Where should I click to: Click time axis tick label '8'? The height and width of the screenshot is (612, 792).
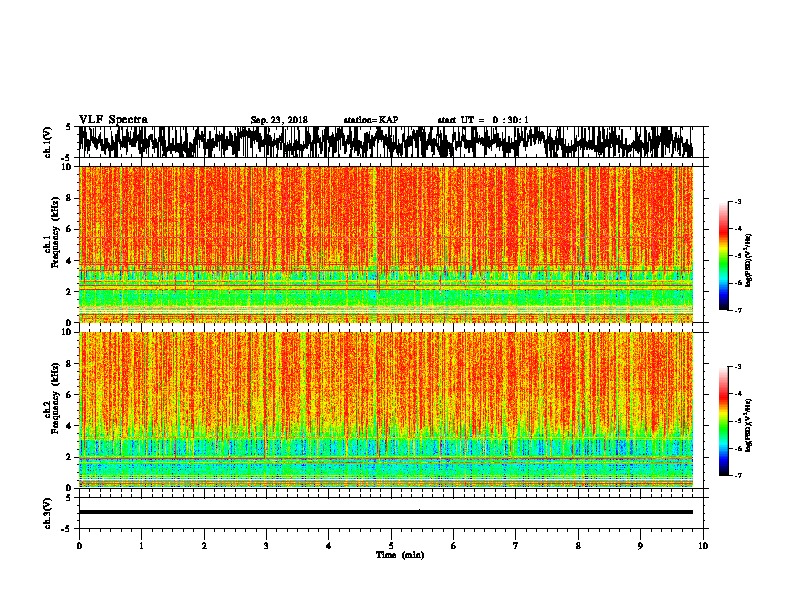(578, 546)
